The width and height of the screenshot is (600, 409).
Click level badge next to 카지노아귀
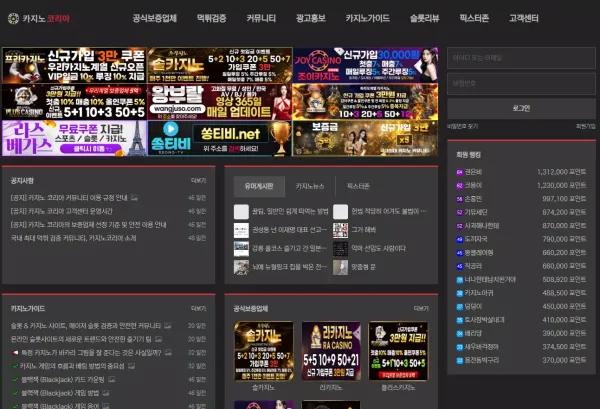[x=460, y=293]
